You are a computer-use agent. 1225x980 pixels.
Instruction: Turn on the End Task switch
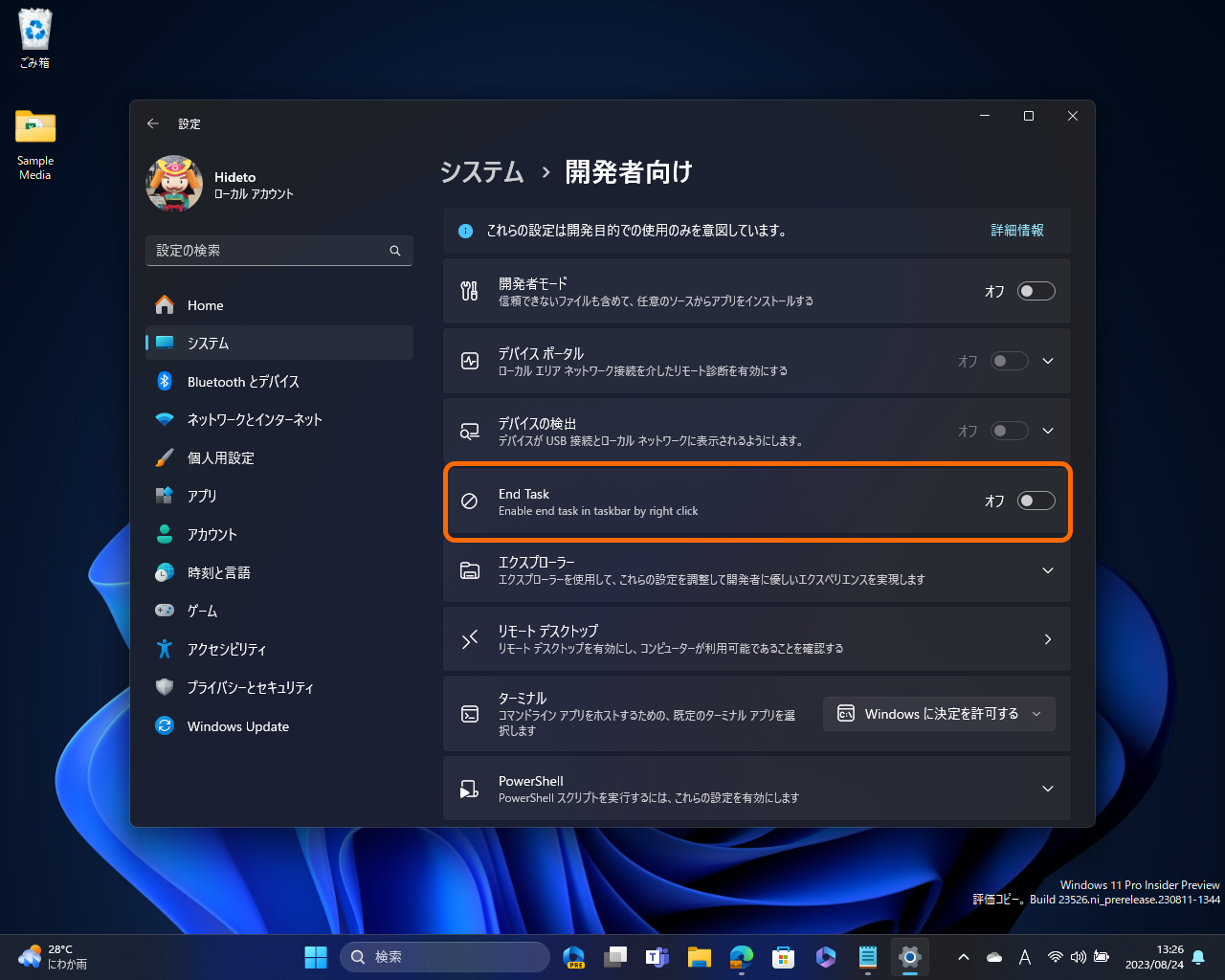[x=1035, y=500]
